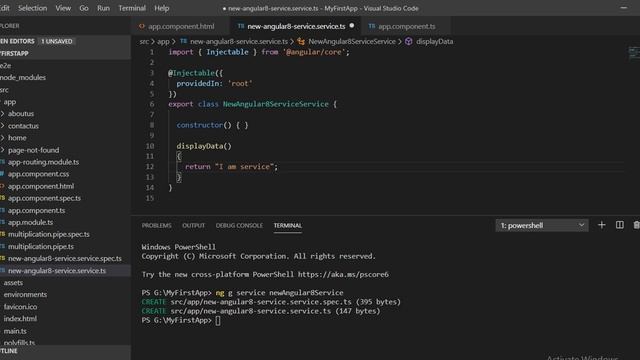Click class symbol icon in breadcrumb
Viewport: 640px width, 360px height.
pos(301,41)
